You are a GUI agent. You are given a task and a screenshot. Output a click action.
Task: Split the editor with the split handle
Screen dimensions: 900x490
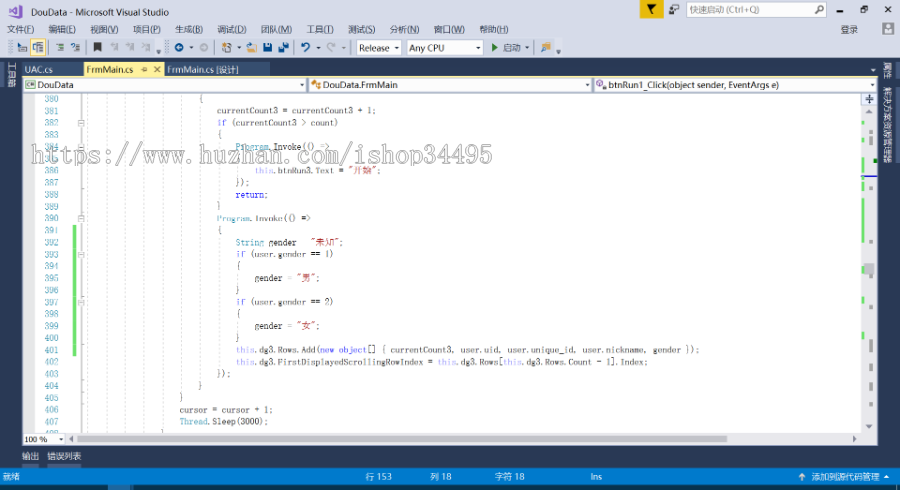point(869,99)
